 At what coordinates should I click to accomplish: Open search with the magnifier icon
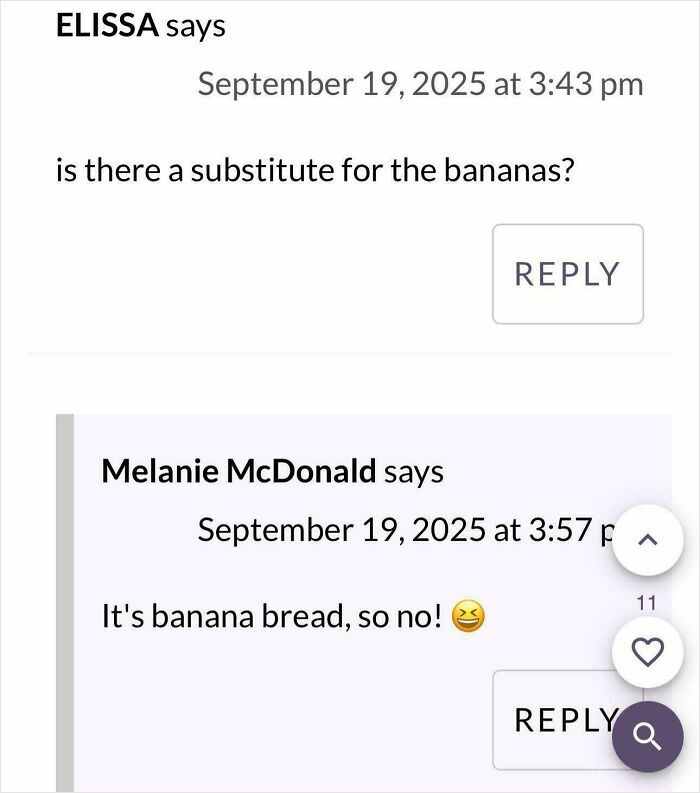click(648, 737)
